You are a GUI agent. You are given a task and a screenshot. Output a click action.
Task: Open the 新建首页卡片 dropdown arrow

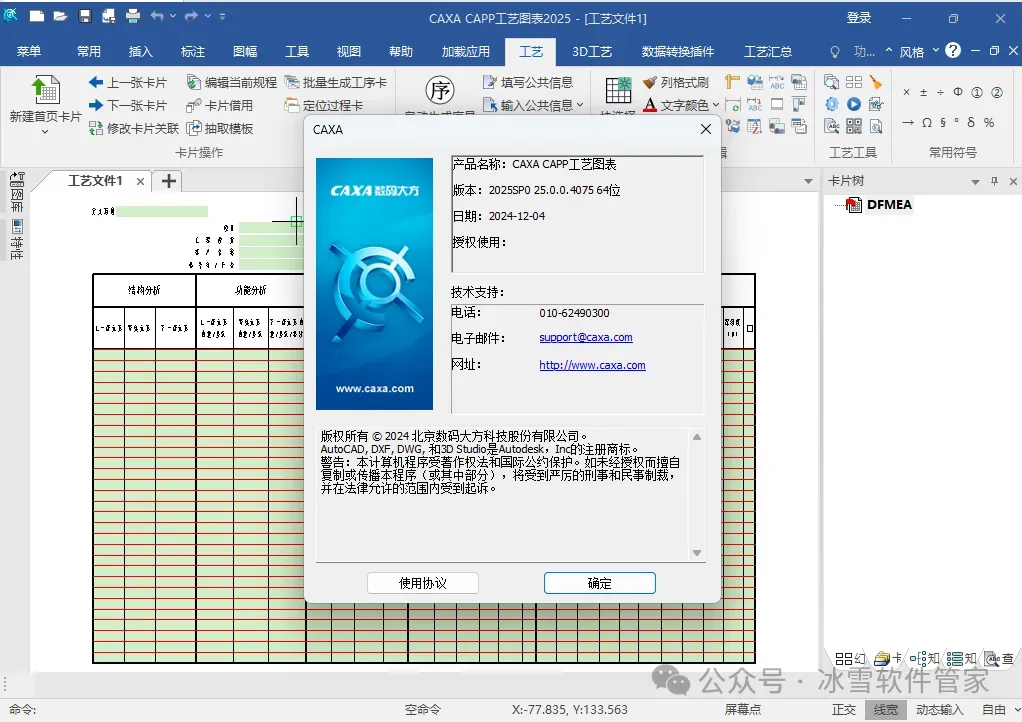(x=45, y=132)
